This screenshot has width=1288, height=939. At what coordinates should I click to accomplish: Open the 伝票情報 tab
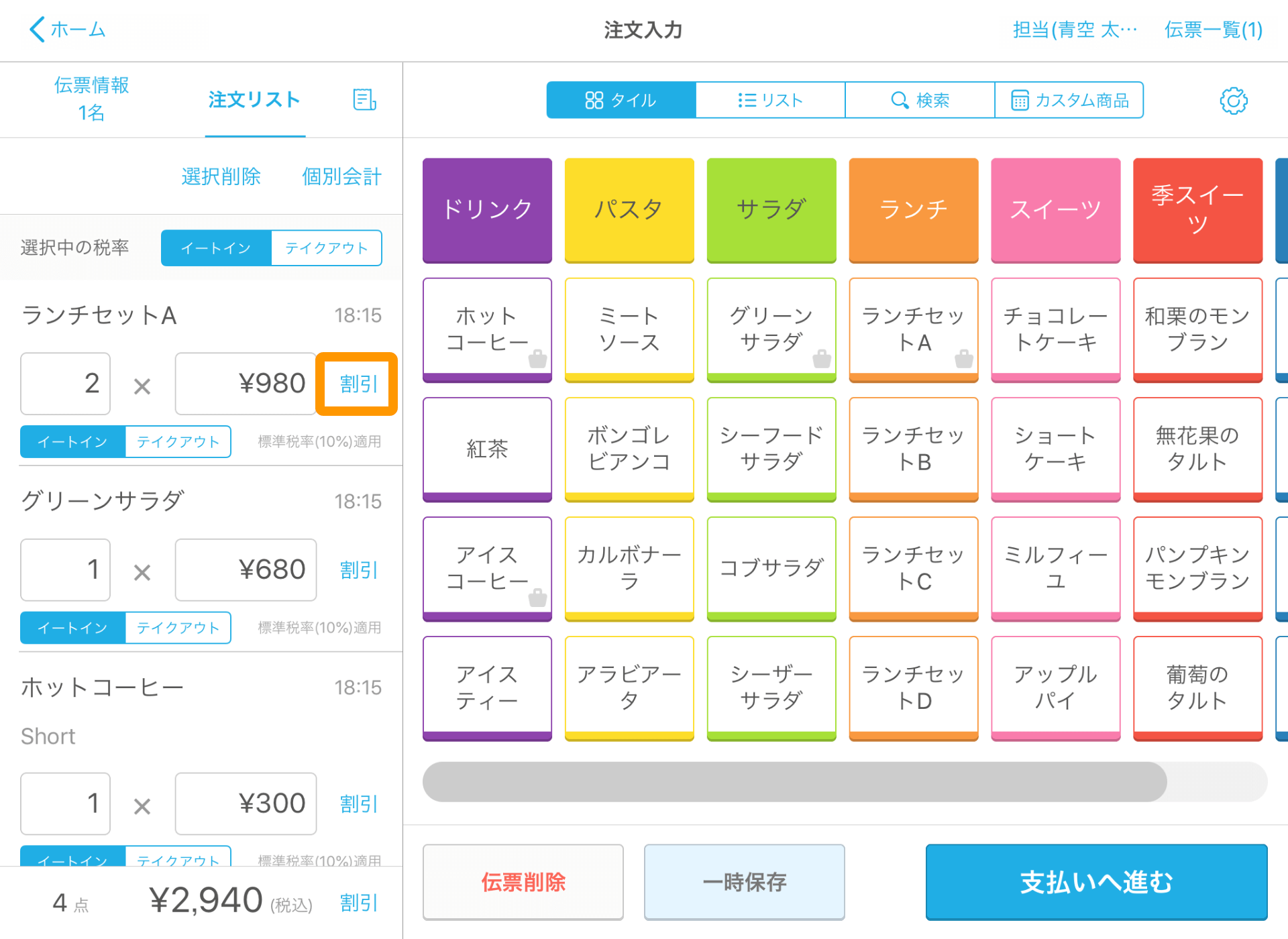91,99
